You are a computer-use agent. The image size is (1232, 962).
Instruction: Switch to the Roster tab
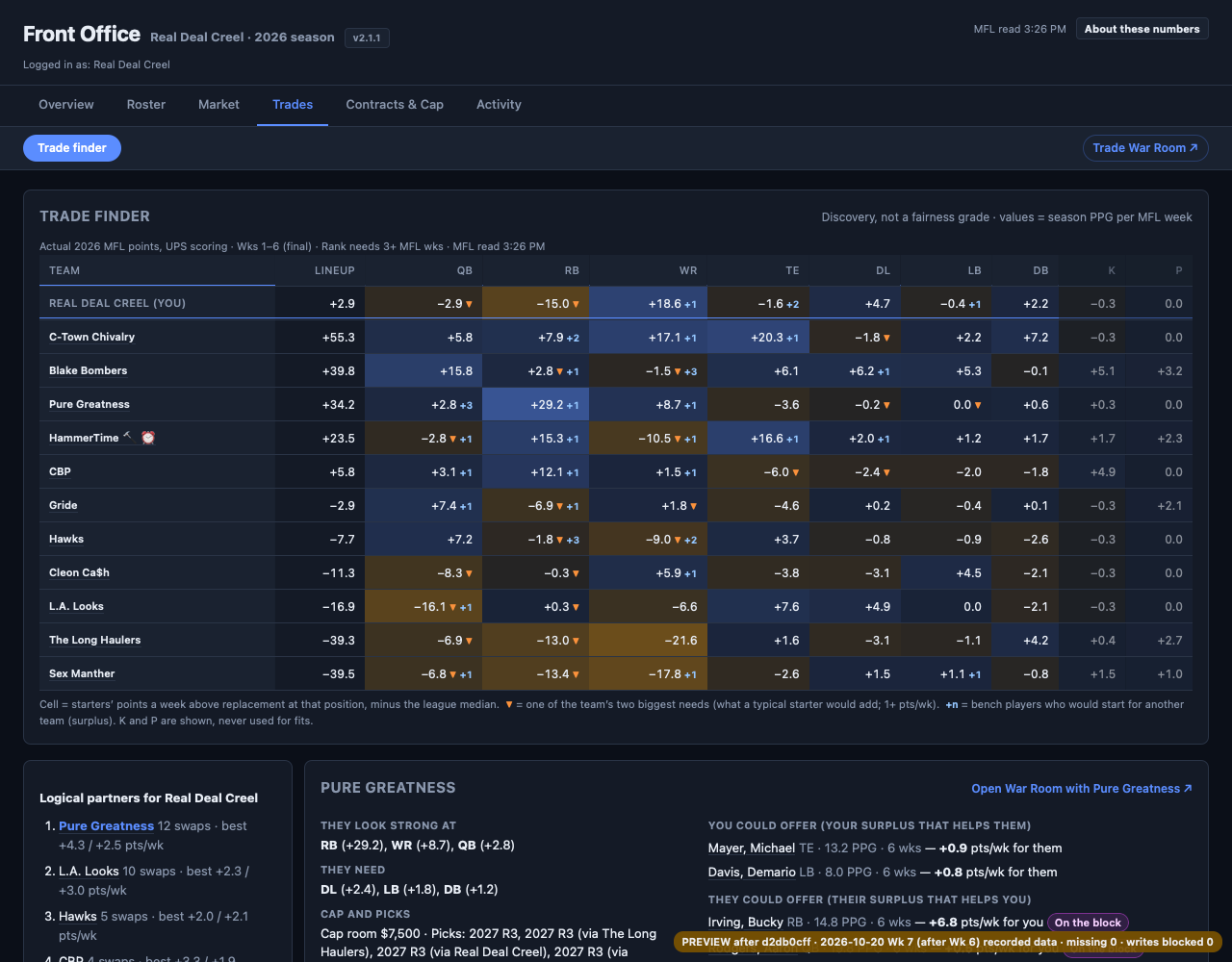(x=146, y=104)
